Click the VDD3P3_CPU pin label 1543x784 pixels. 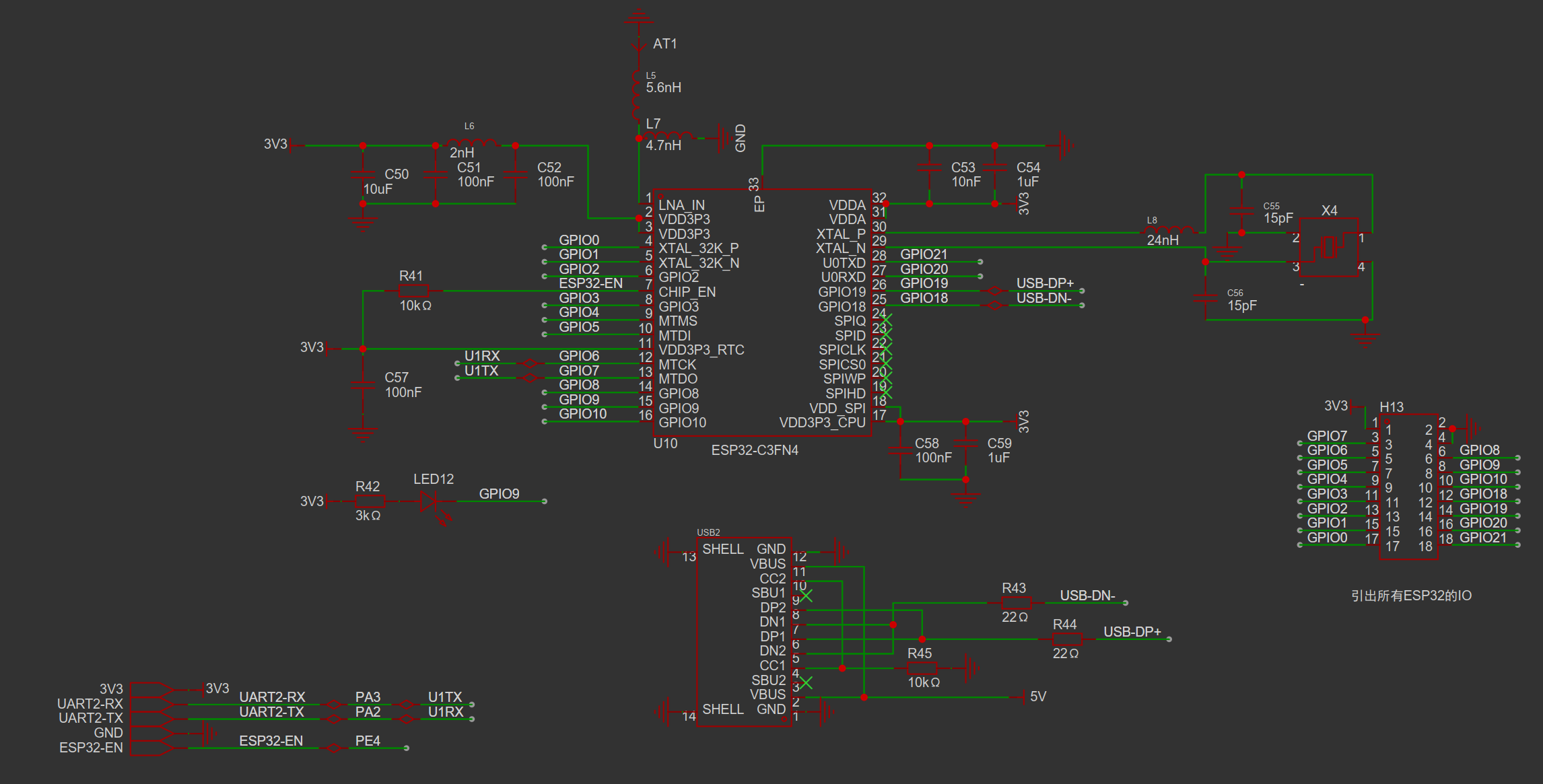click(823, 423)
